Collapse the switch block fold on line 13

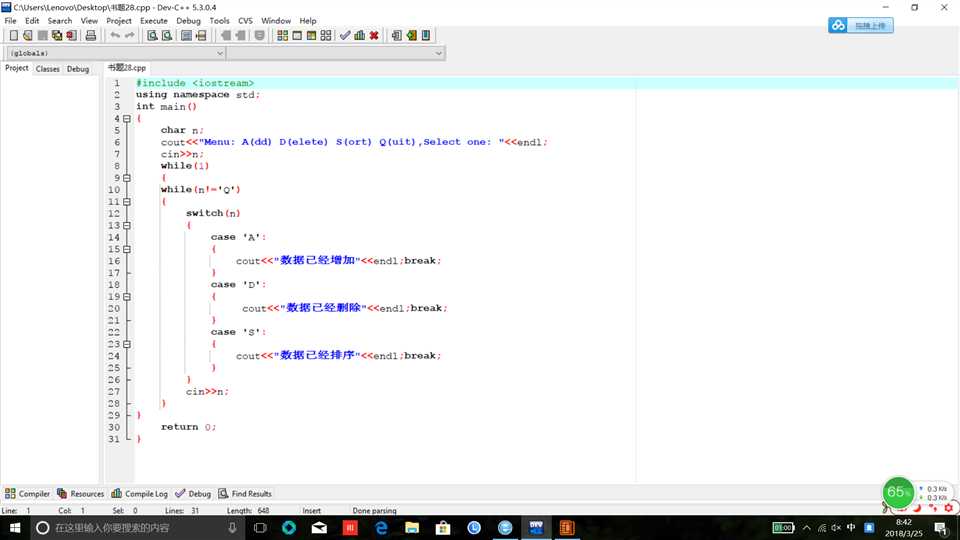(x=127, y=225)
